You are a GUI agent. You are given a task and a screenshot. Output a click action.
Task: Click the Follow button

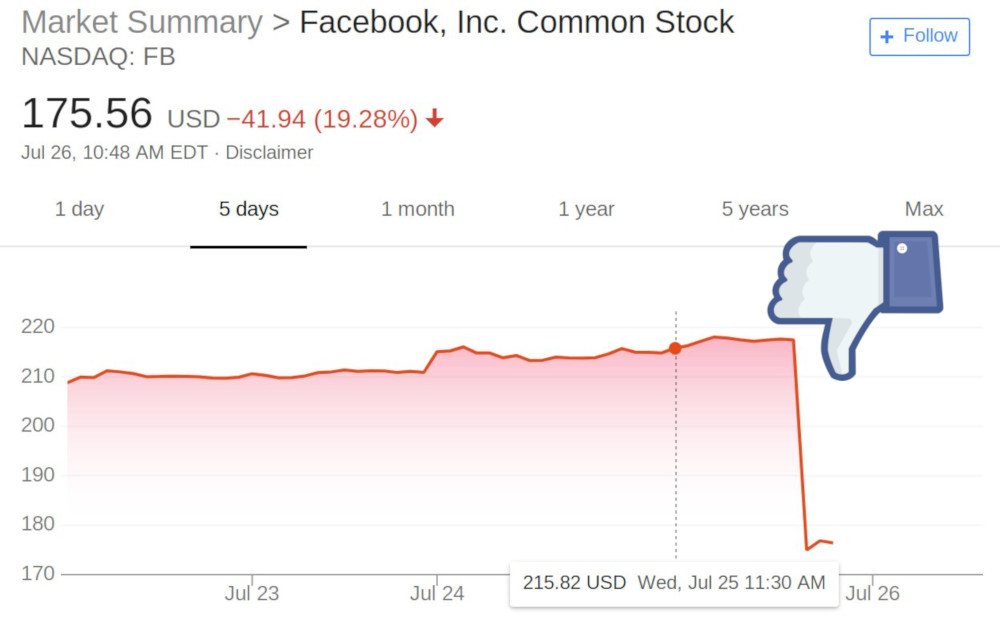[x=919, y=37]
